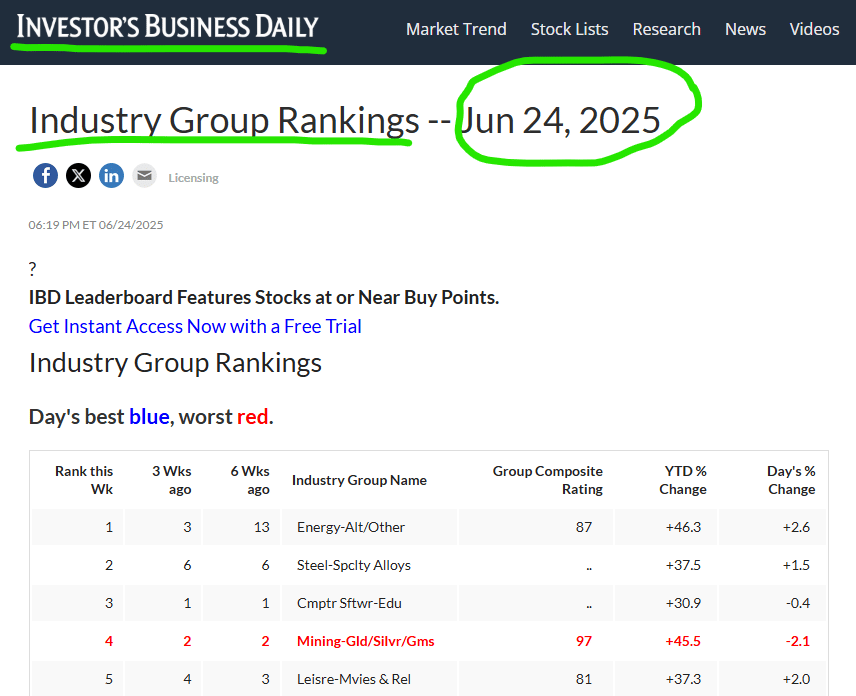Open Investor's Business Daily logo home
Image resolution: width=856 pixels, height=696 pixels.
click(167, 27)
